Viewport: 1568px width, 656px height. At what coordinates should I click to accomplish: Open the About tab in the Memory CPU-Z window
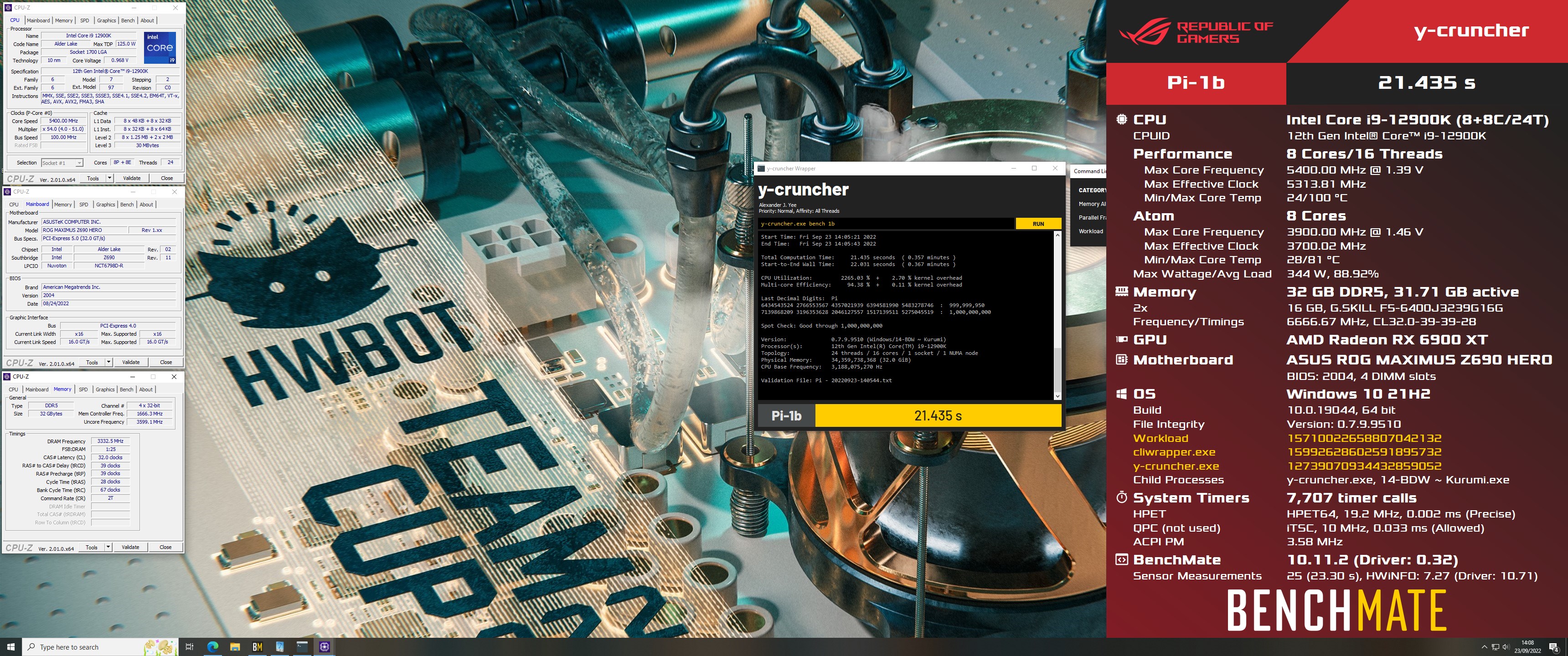click(x=146, y=389)
